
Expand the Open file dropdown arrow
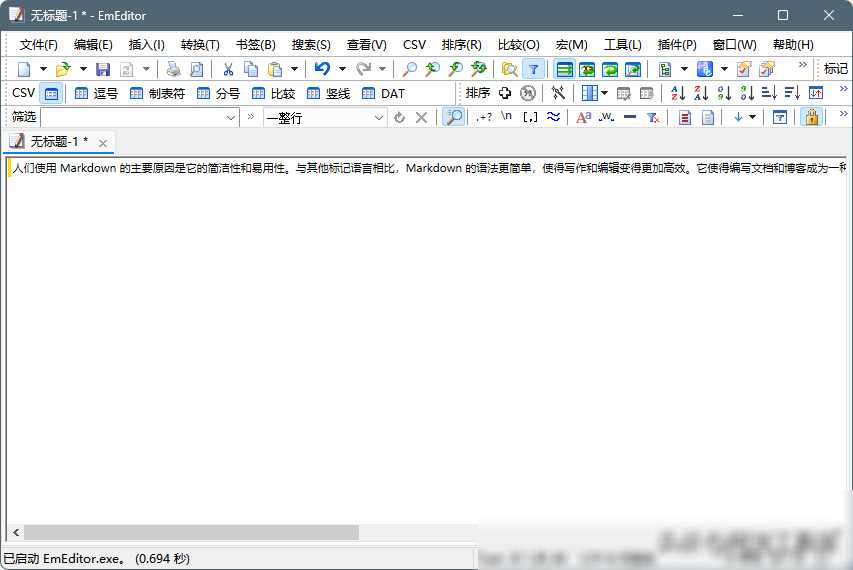83,69
